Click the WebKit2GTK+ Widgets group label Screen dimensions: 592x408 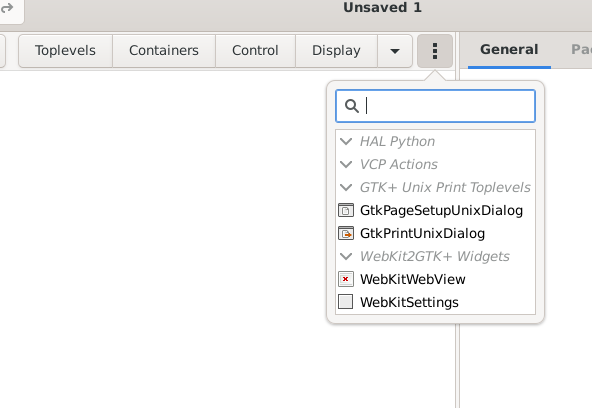[x=435, y=257]
